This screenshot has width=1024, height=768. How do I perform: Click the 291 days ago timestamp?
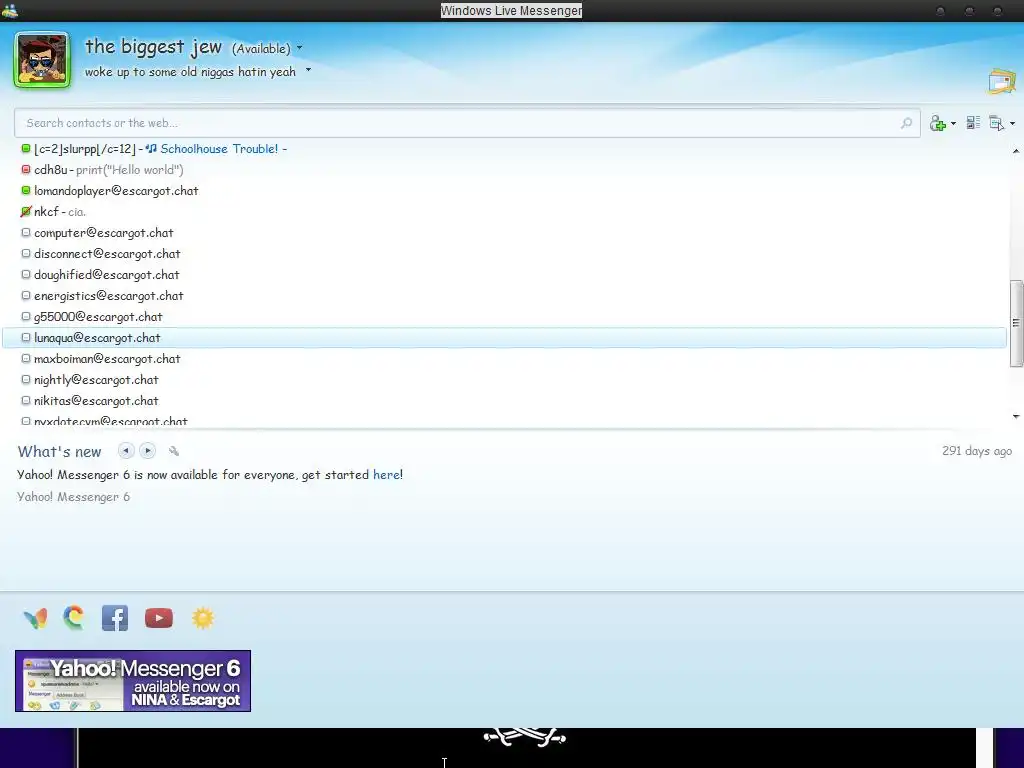point(977,451)
